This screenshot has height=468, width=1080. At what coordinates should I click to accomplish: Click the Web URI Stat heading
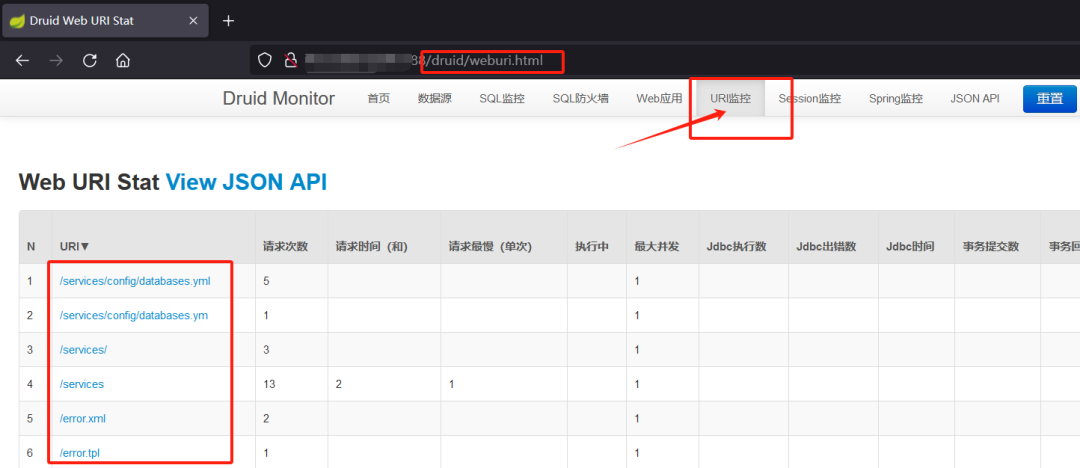(89, 182)
